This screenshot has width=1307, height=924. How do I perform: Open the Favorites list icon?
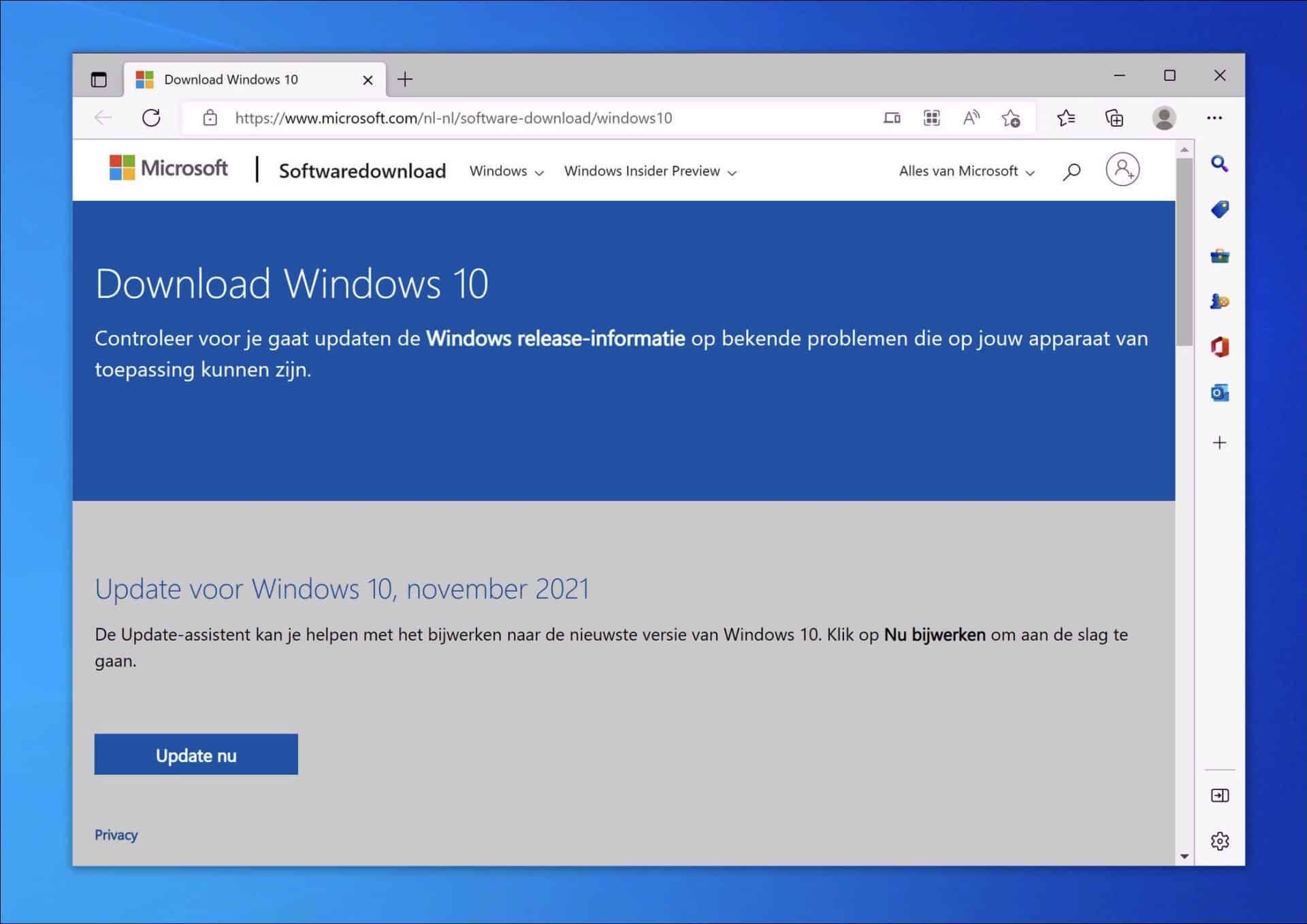[x=1067, y=118]
